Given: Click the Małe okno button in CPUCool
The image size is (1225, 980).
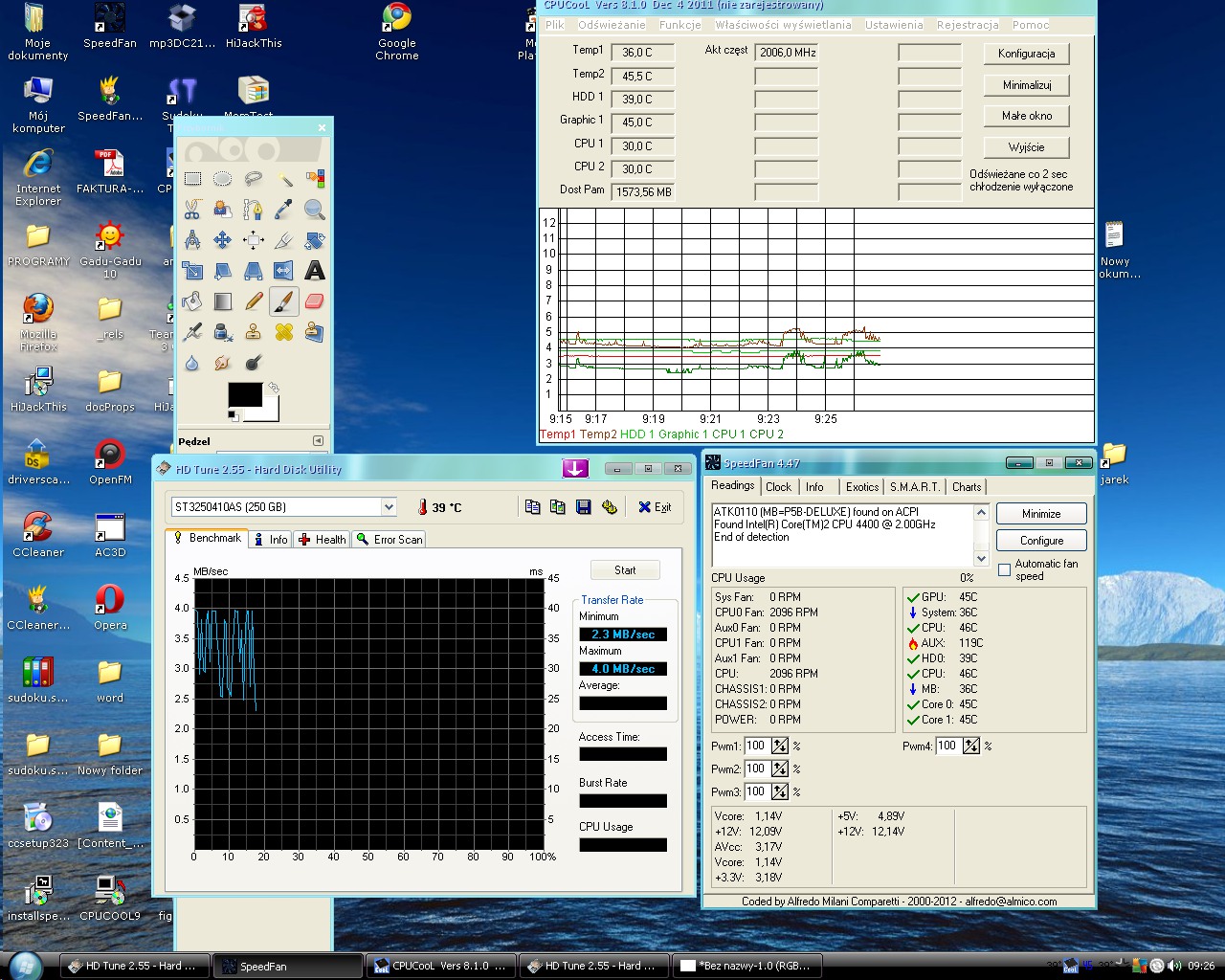Looking at the screenshot, I should [1027, 116].
